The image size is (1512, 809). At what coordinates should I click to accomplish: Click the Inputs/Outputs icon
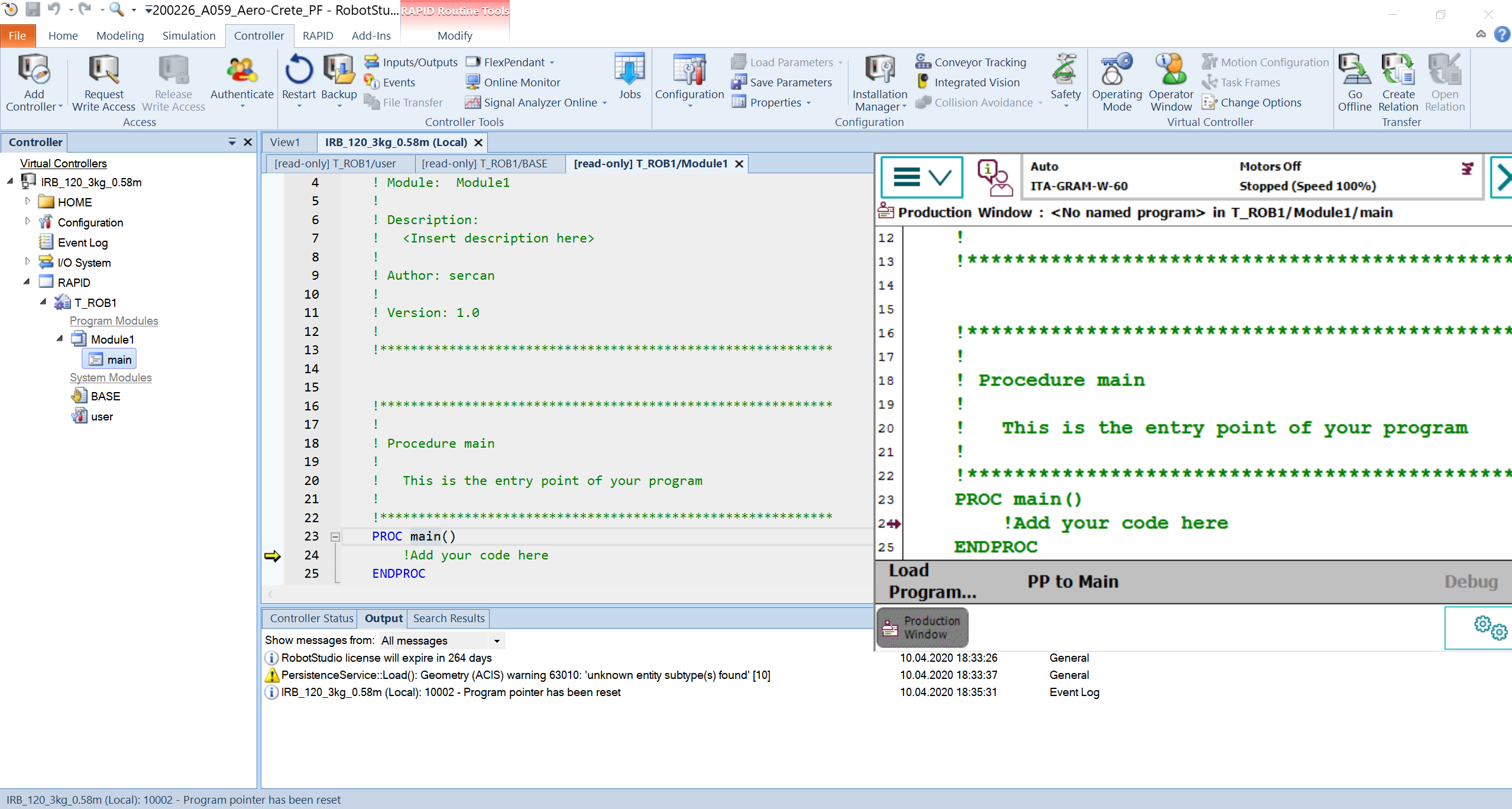[371, 62]
